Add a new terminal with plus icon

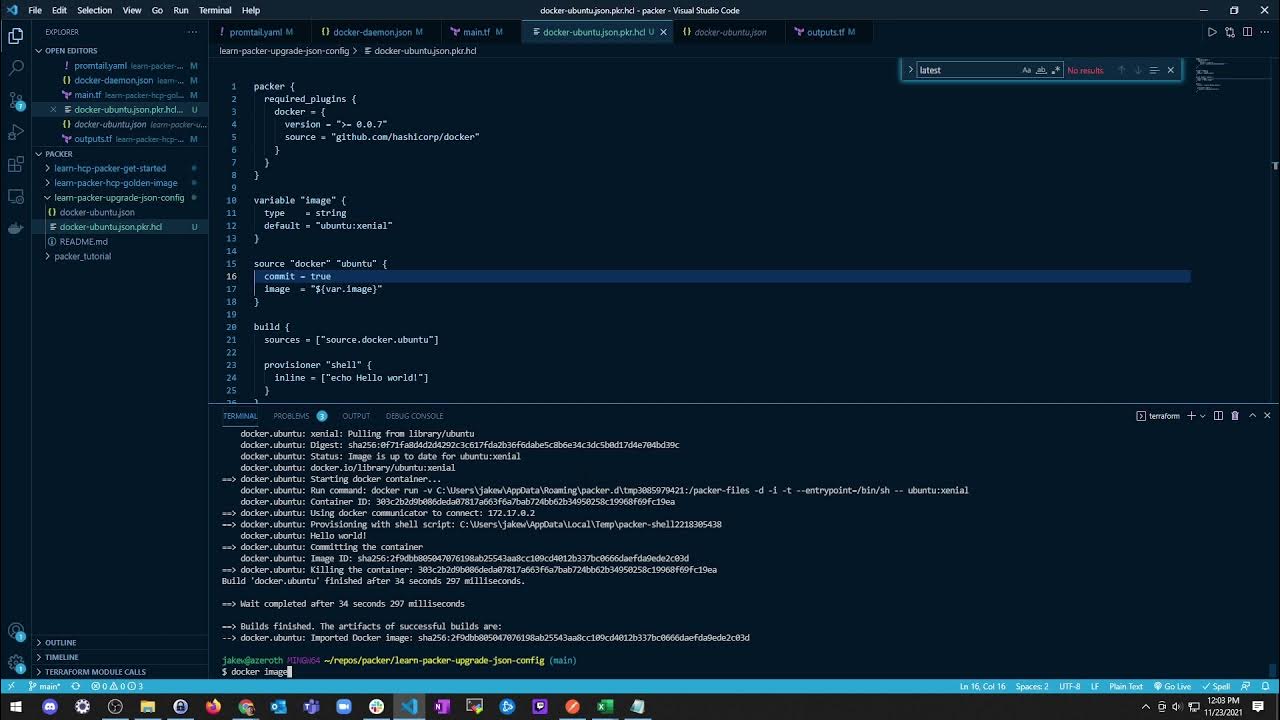coord(1191,416)
